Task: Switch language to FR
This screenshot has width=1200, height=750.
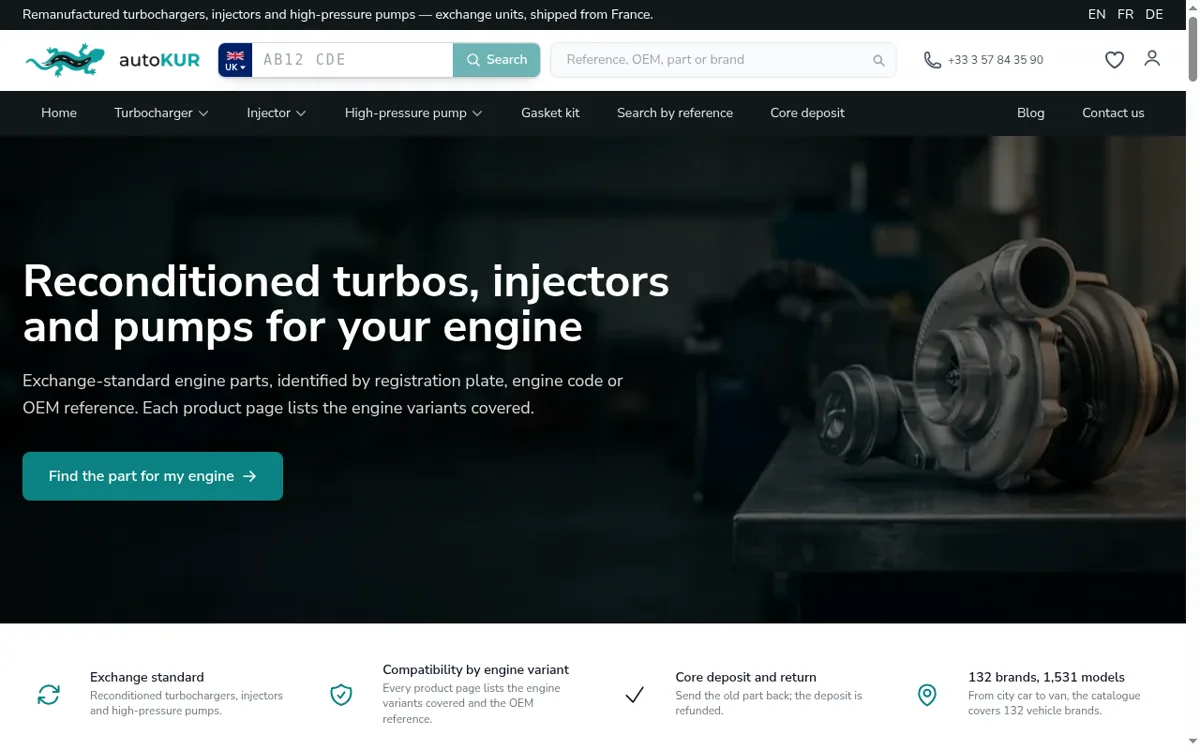Action: pos(1125,14)
